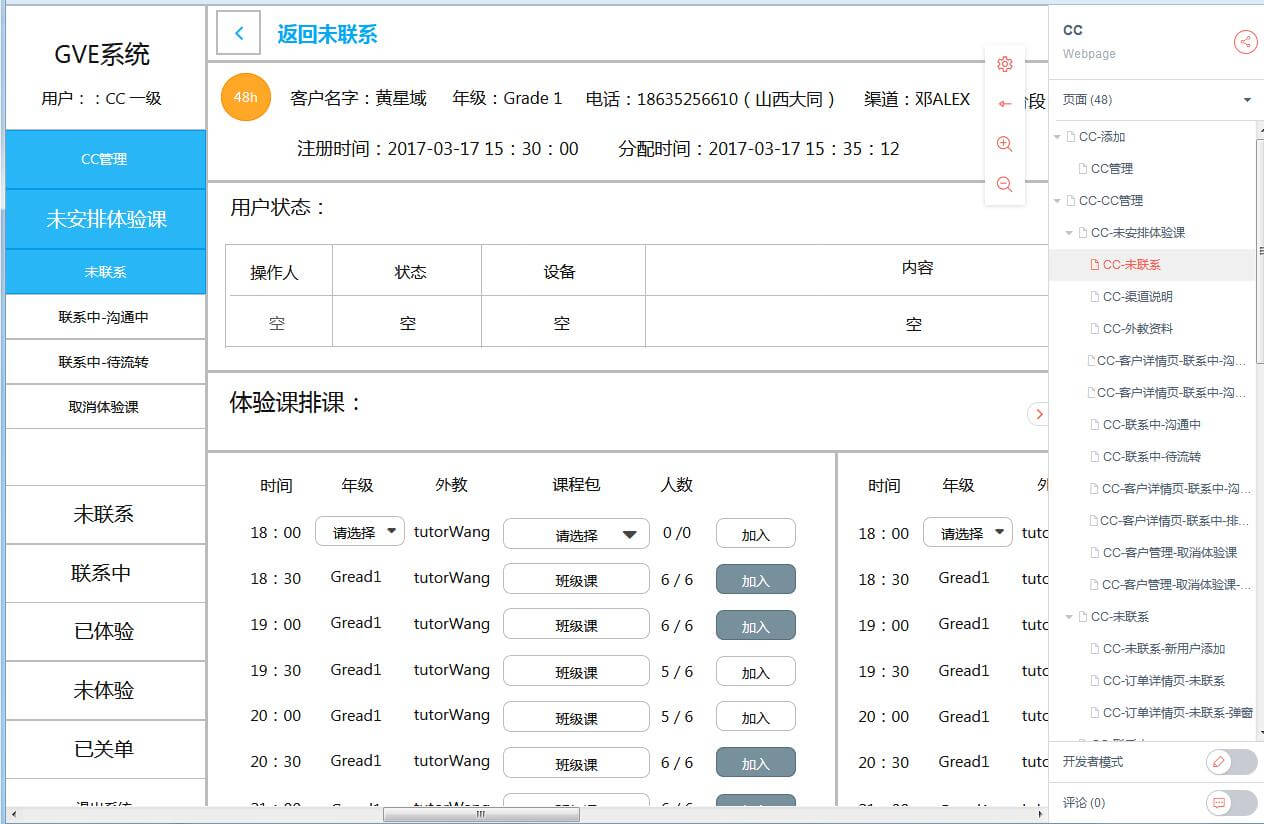Open the 18:00 课程包 请选择 dropdown
This screenshot has height=824, width=1264.
[576, 535]
